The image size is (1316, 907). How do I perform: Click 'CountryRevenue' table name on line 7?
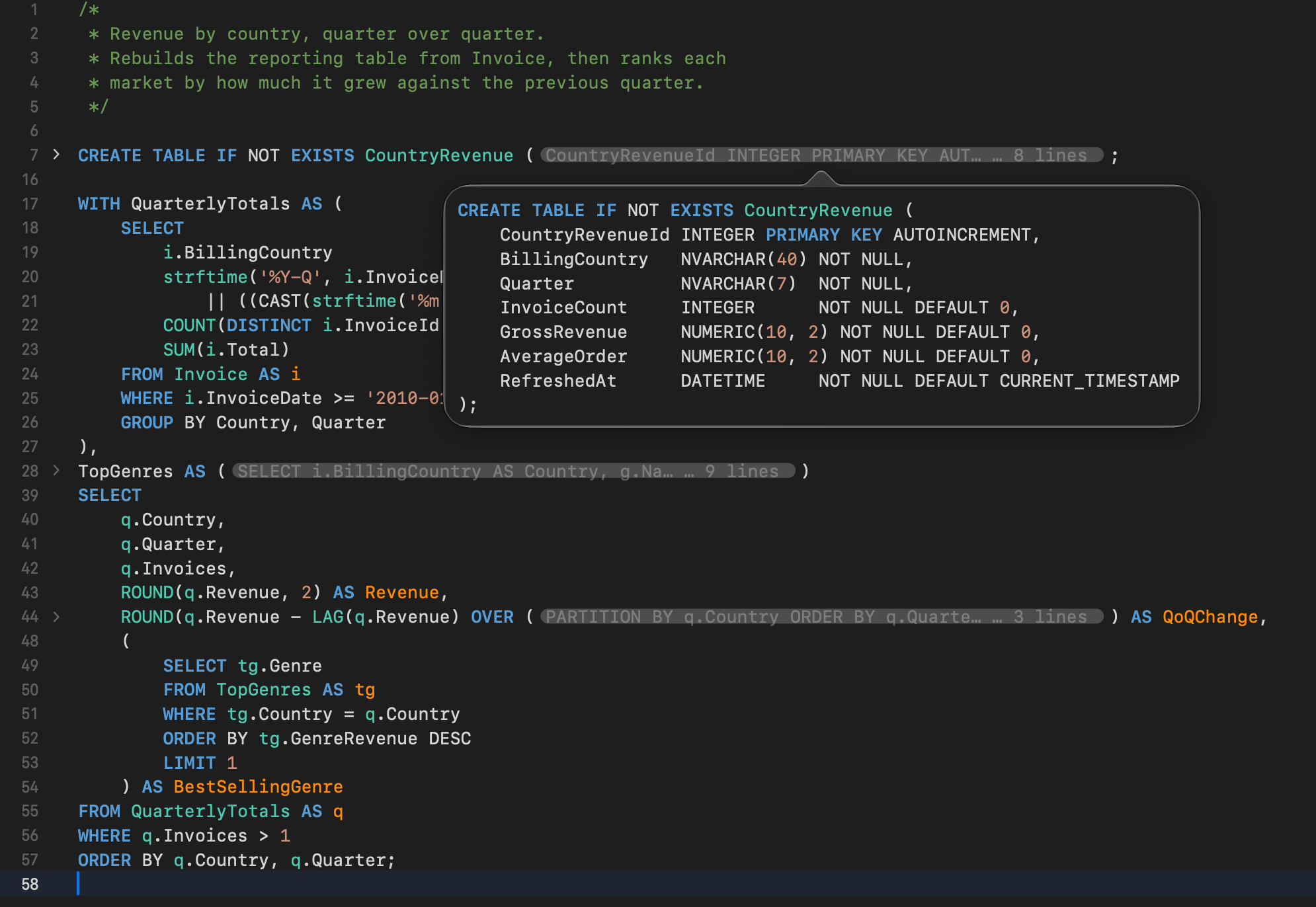pyautogui.click(x=439, y=155)
